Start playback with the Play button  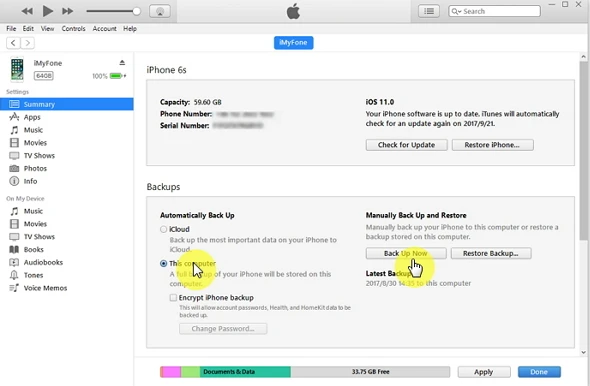[48, 11]
